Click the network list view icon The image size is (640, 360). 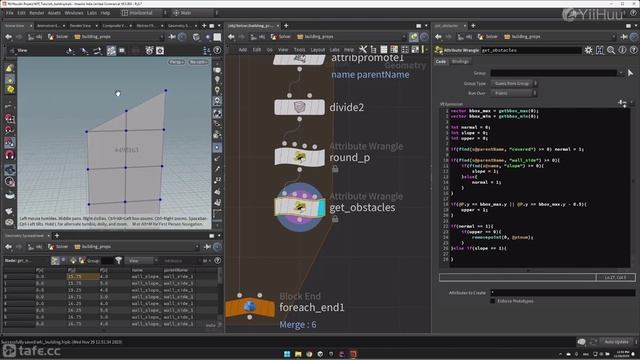[x=384, y=50]
